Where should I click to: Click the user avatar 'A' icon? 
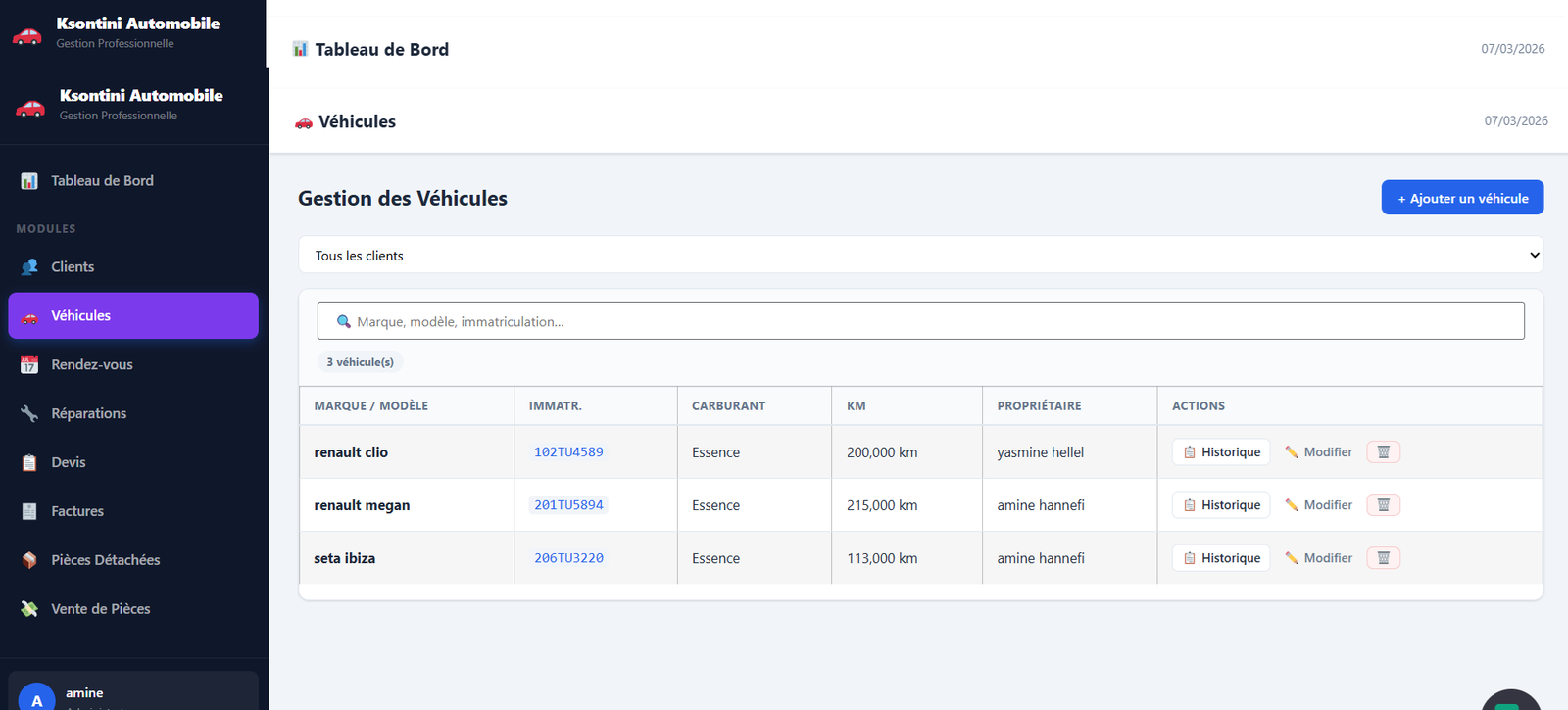[x=36, y=698]
